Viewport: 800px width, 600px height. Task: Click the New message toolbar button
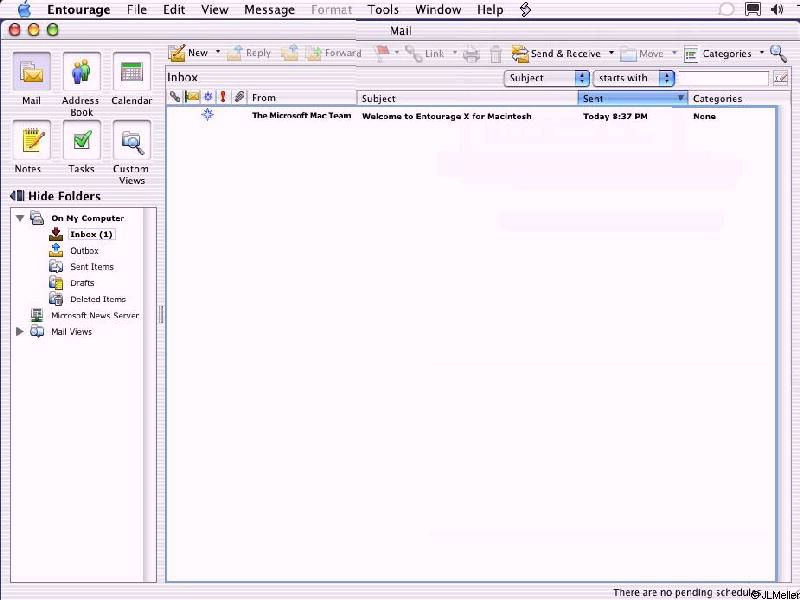point(188,53)
